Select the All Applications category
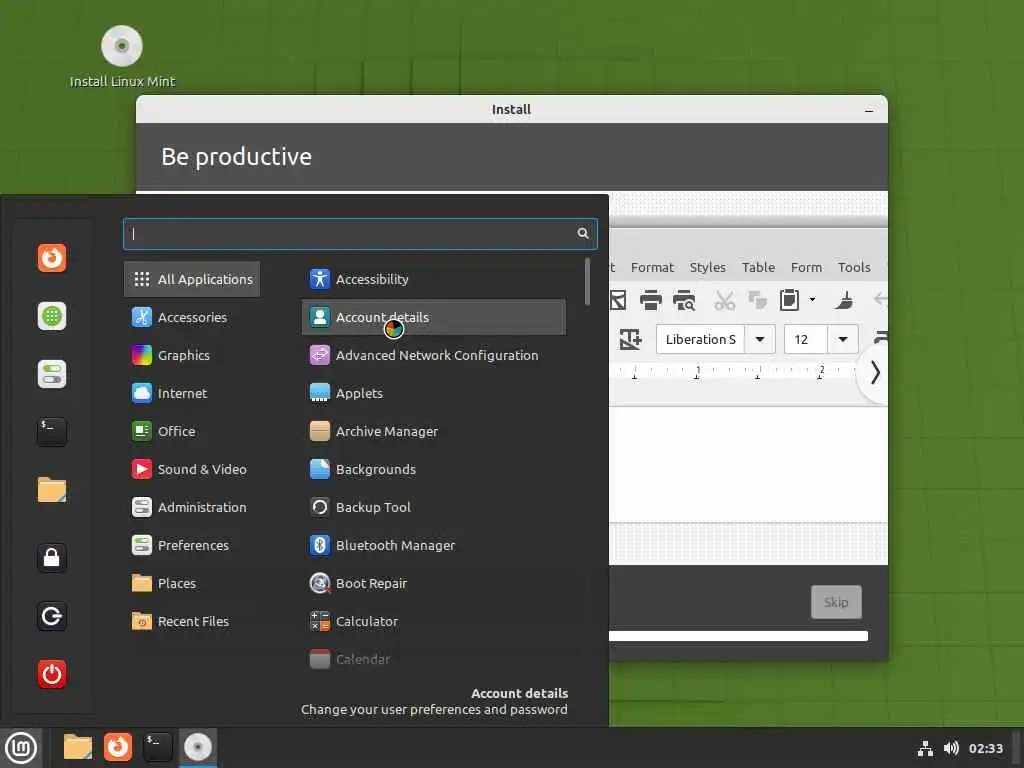 pyautogui.click(x=192, y=279)
